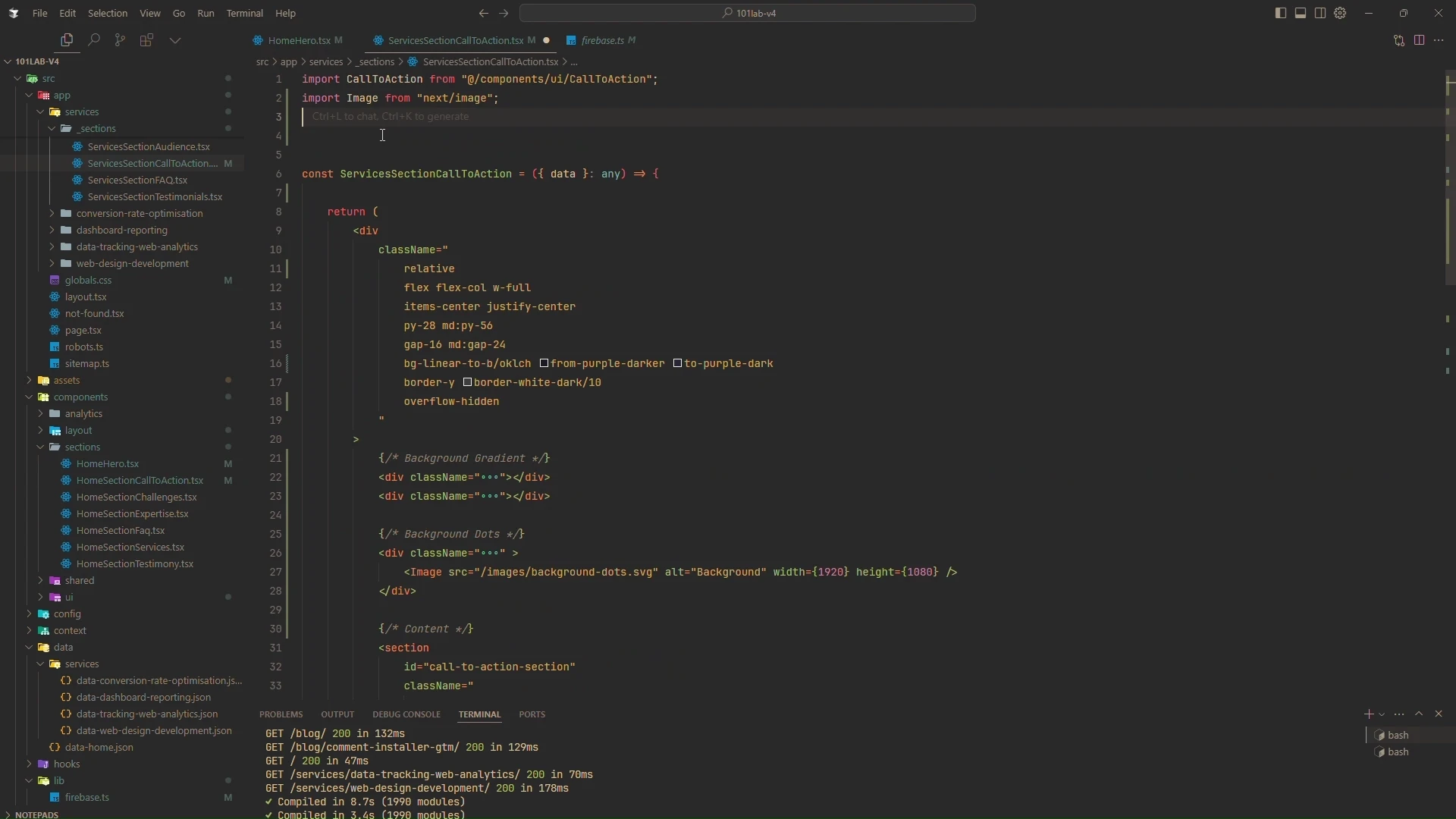The width and height of the screenshot is (1456, 819).
Task: Switch to the DEBUG CONSOLE tab
Action: (x=406, y=714)
